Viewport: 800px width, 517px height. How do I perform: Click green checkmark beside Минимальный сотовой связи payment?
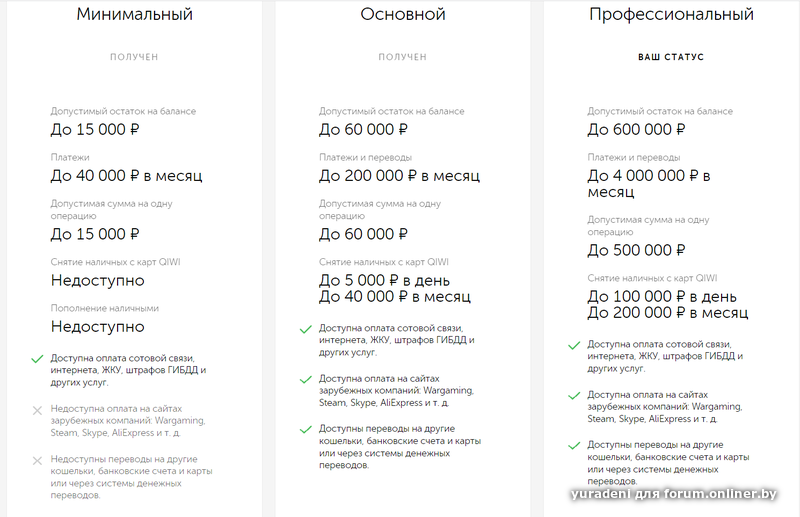37,359
